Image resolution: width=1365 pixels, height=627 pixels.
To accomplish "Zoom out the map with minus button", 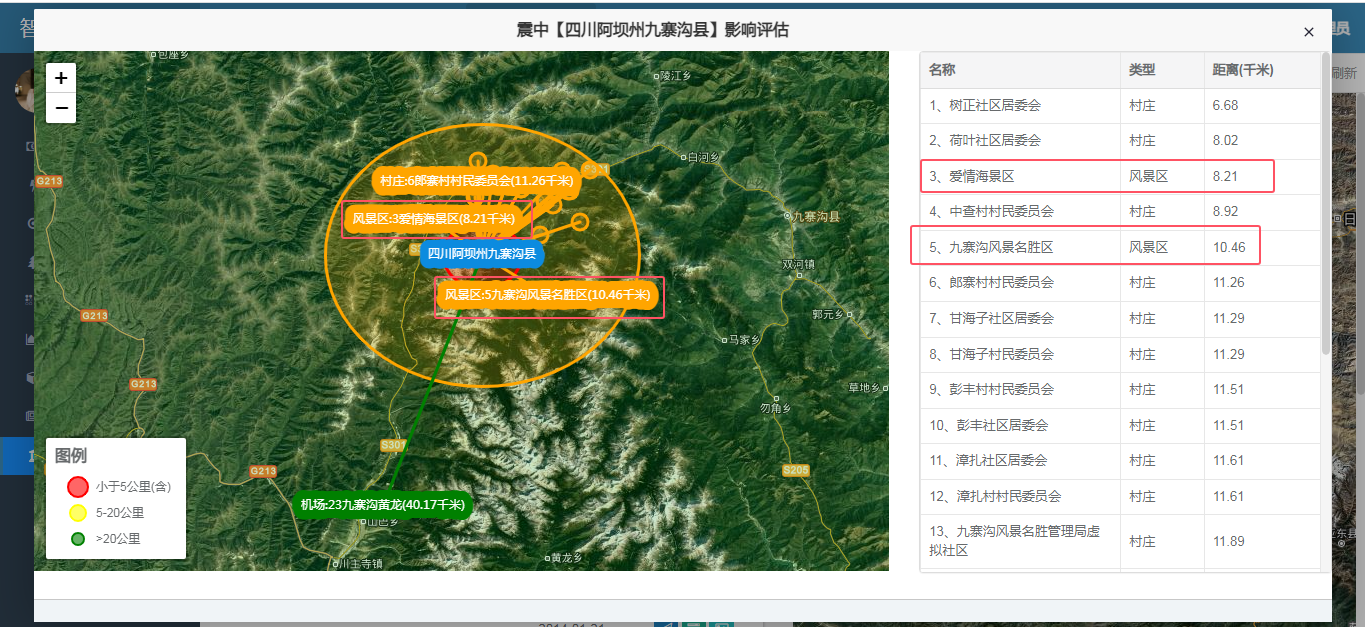I will [x=61, y=108].
